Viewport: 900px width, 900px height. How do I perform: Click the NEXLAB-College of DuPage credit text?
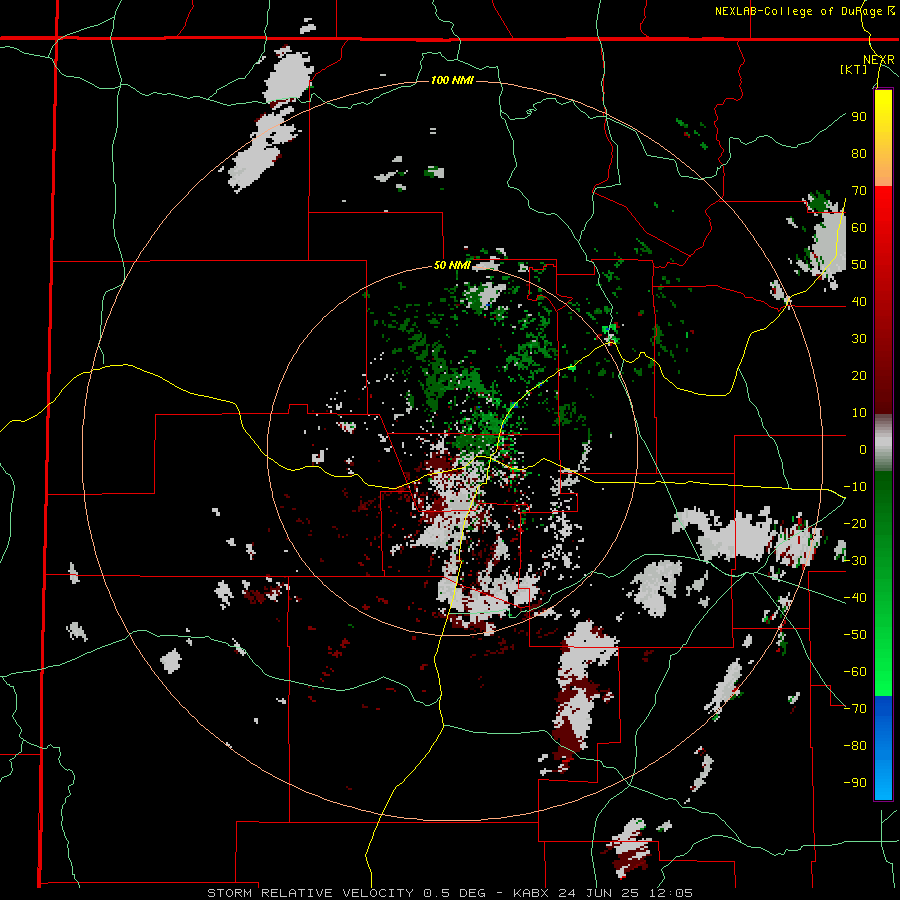click(804, 11)
